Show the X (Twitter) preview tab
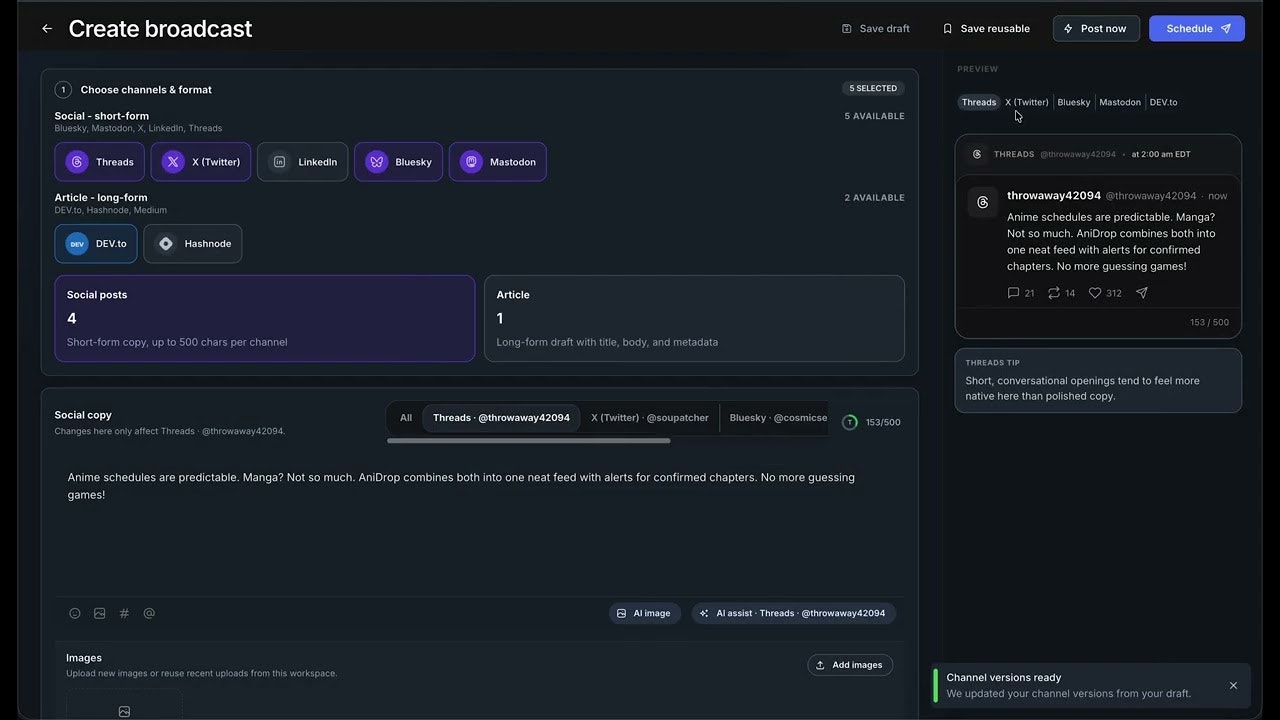This screenshot has height=720, width=1280. [1027, 102]
